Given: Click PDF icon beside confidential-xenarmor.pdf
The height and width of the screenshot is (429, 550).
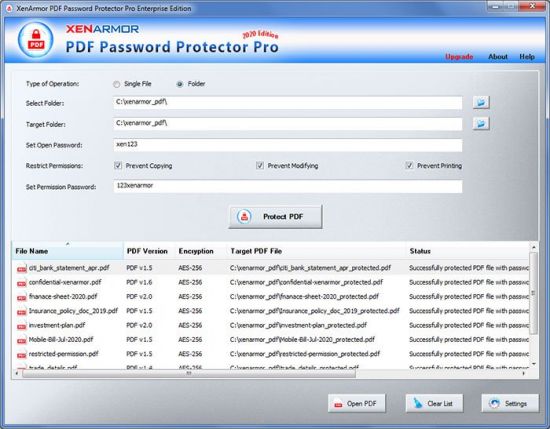Looking at the screenshot, I should tap(21, 283).
